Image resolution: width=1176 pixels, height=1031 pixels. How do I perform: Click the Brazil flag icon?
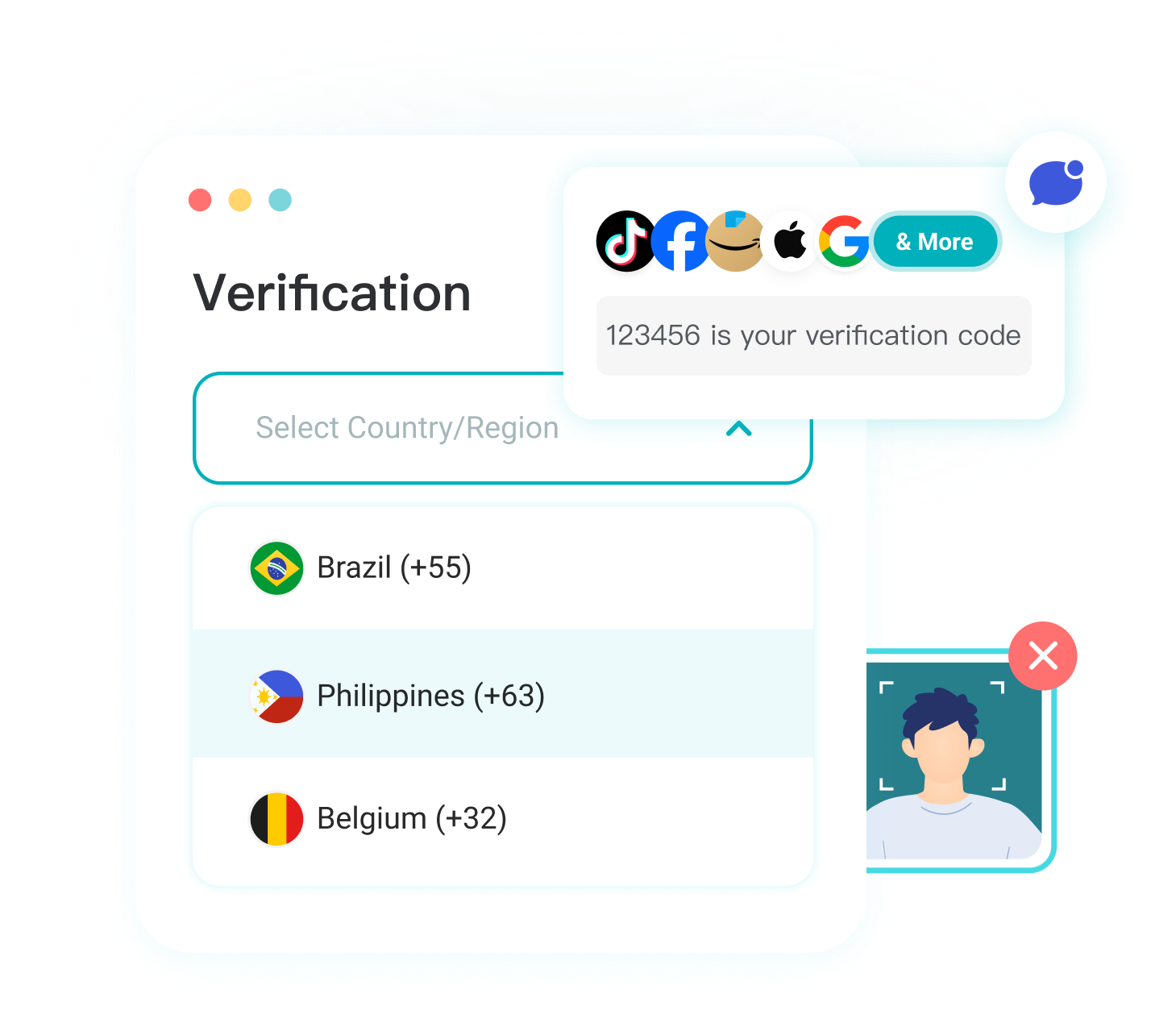tap(276, 568)
